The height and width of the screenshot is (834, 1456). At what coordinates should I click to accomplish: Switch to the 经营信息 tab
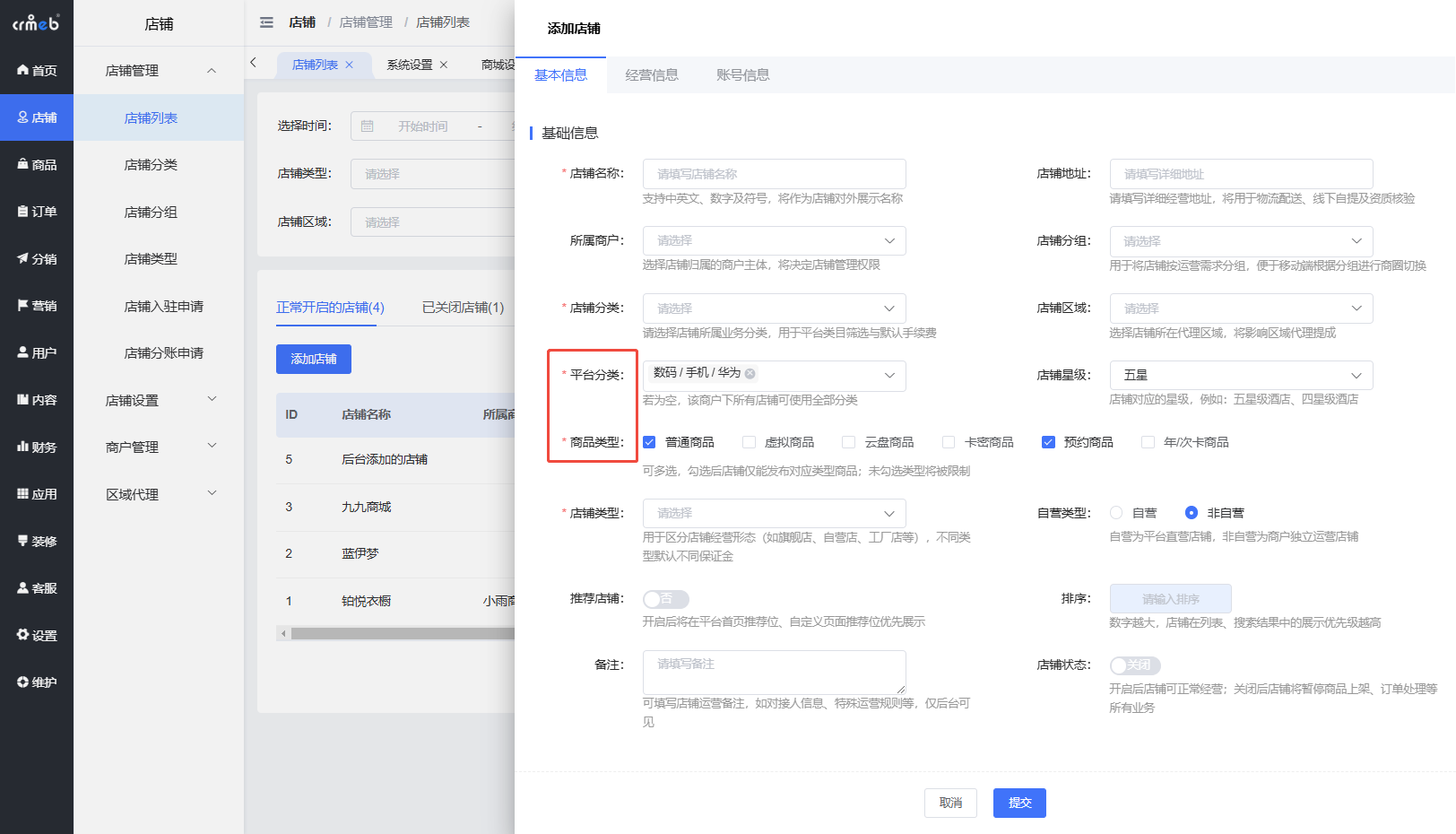pos(652,75)
